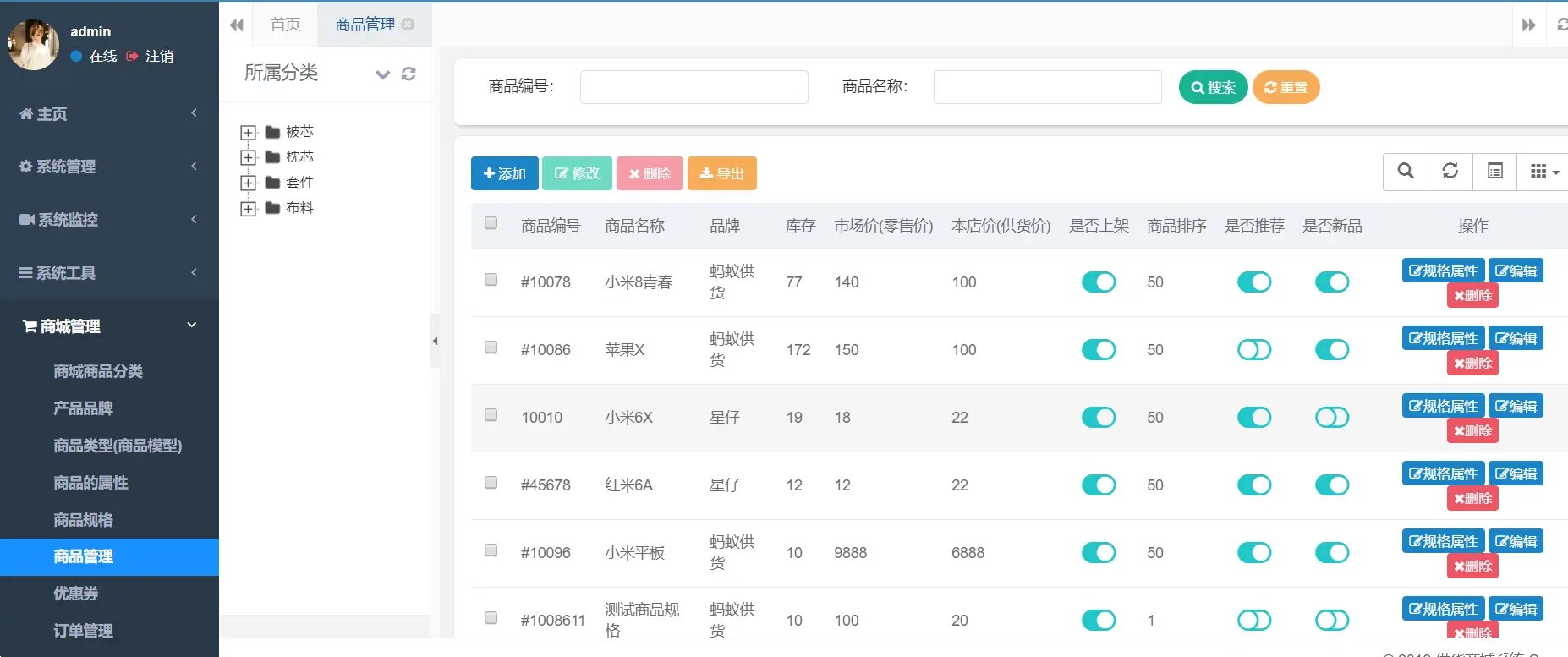Toggle the table search magnifier icon
1568x657 pixels.
tap(1406, 172)
